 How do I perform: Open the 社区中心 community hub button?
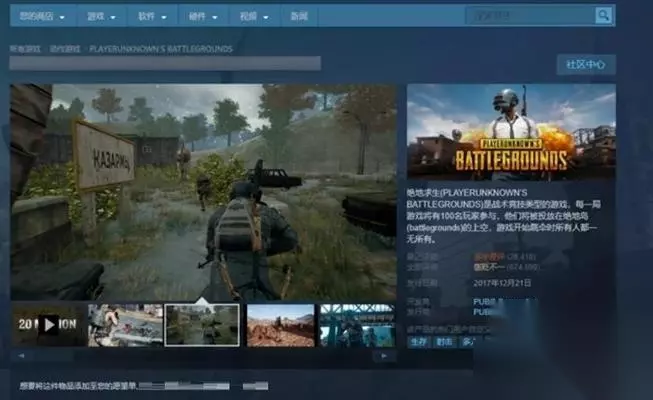[x=586, y=65]
